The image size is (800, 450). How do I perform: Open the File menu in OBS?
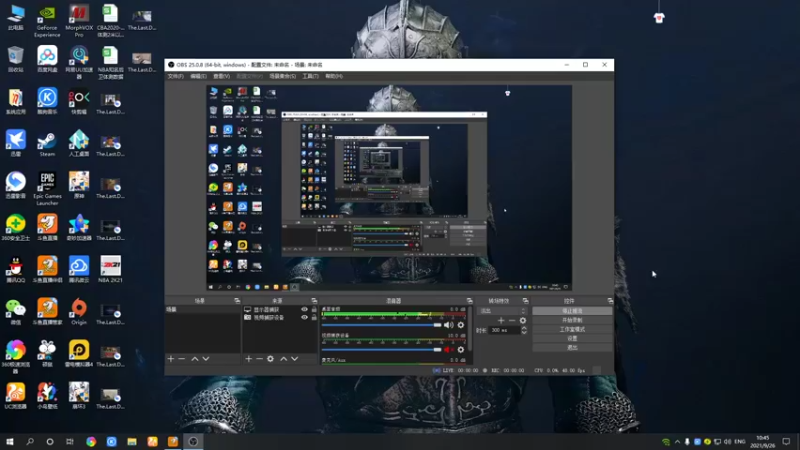(175, 76)
